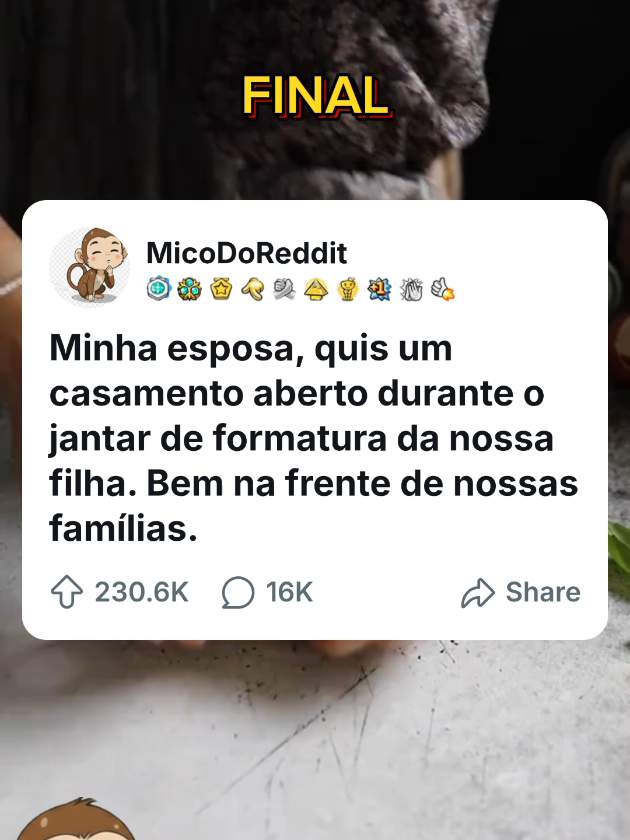630x840 pixels.
Task: Click the golden Snoo trophy award
Action: pyautogui.click(x=348, y=289)
